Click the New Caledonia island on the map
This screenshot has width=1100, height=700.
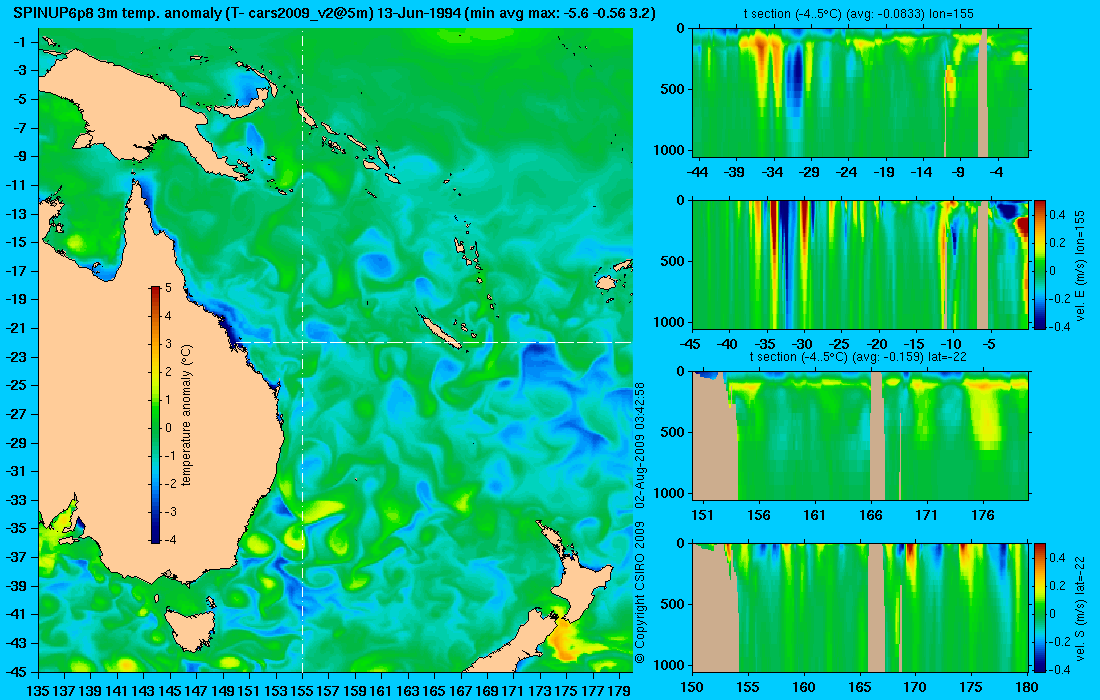pyautogui.click(x=442, y=330)
